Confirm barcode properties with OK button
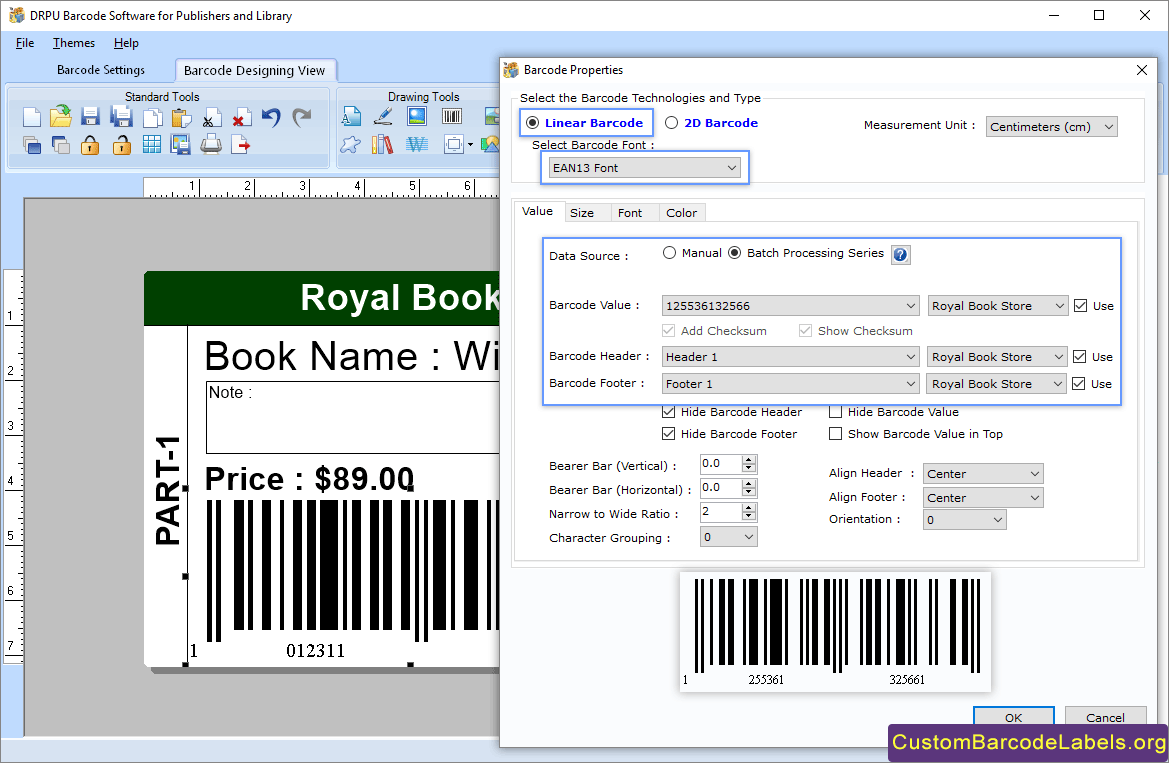The image size is (1169, 763). (1013, 717)
